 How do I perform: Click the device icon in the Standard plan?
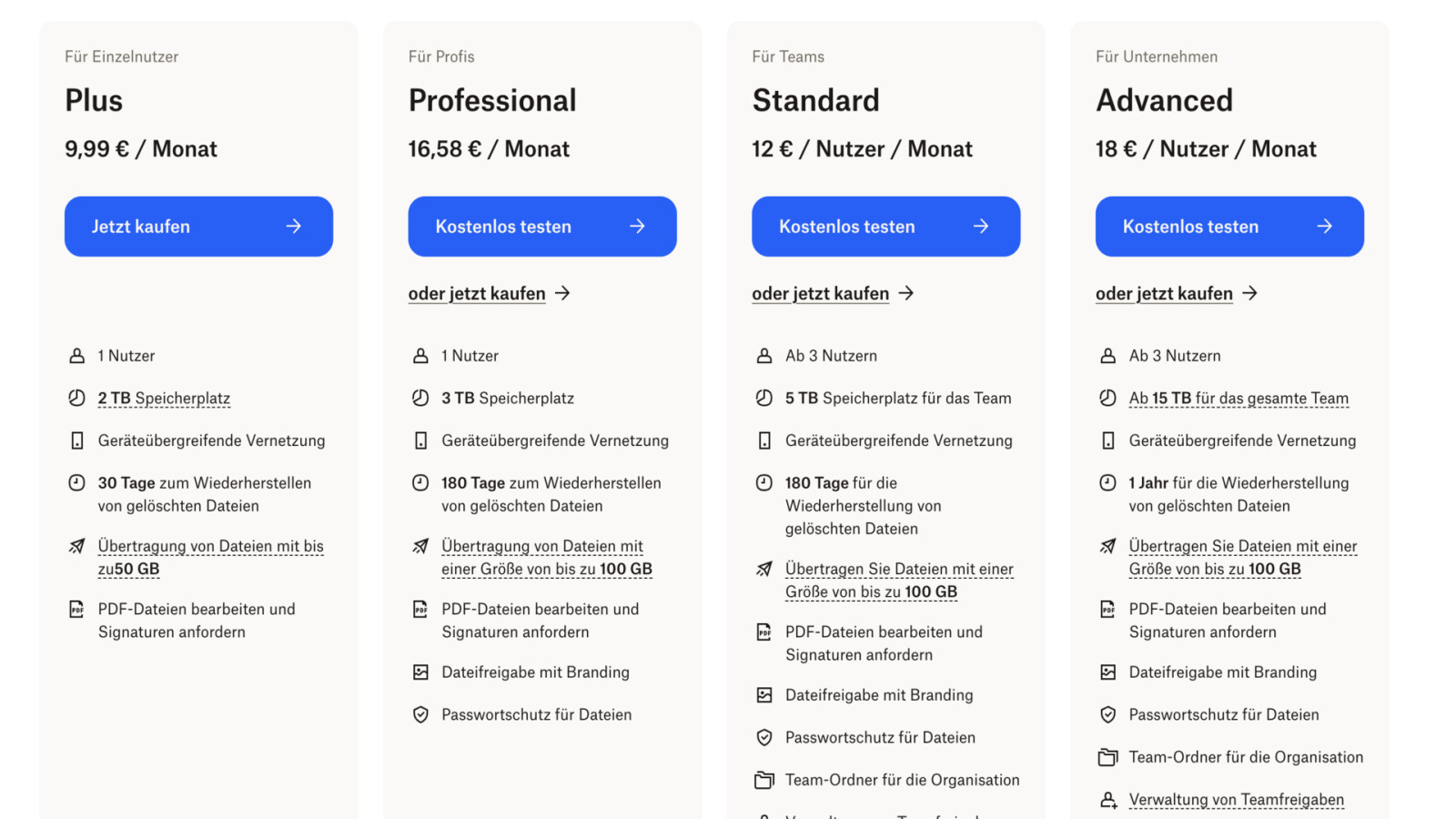tap(764, 440)
